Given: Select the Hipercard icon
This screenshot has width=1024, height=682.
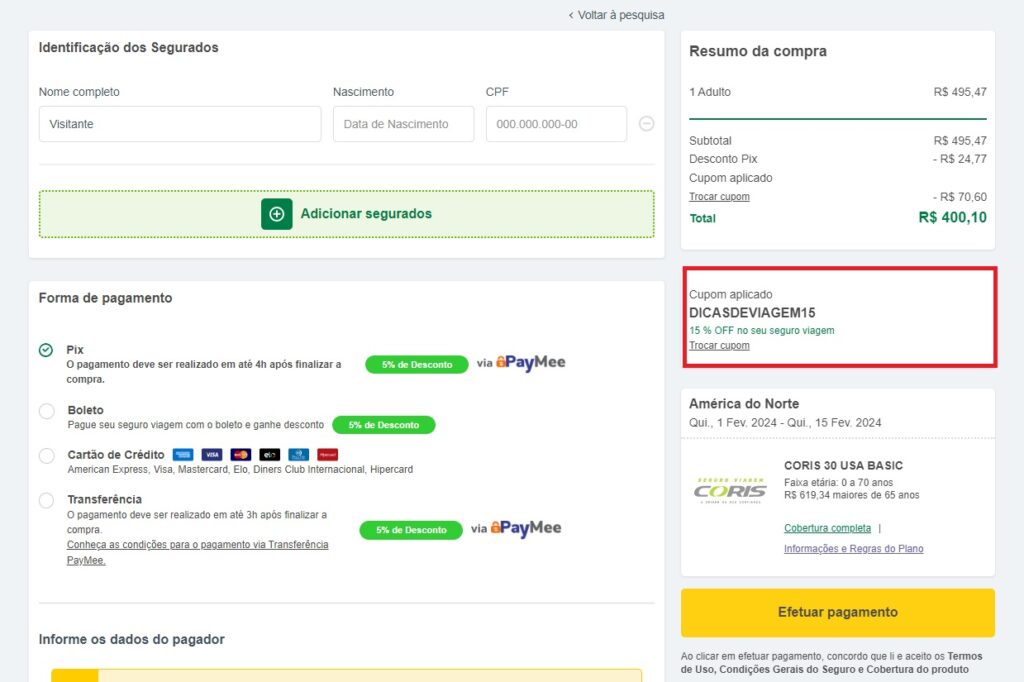Looking at the screenshot, I should 328,455.
